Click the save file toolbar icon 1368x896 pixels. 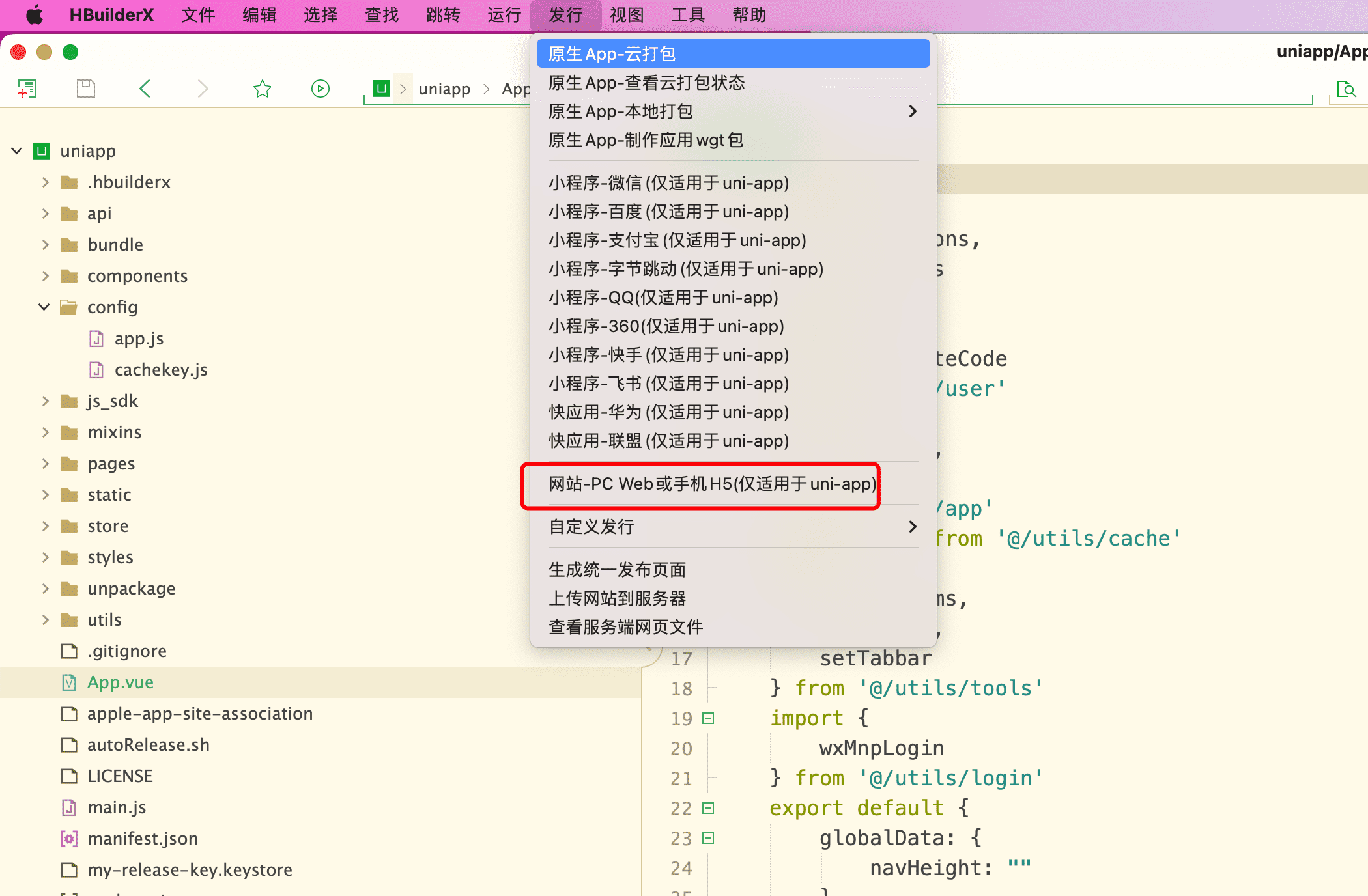pos(86,89)
